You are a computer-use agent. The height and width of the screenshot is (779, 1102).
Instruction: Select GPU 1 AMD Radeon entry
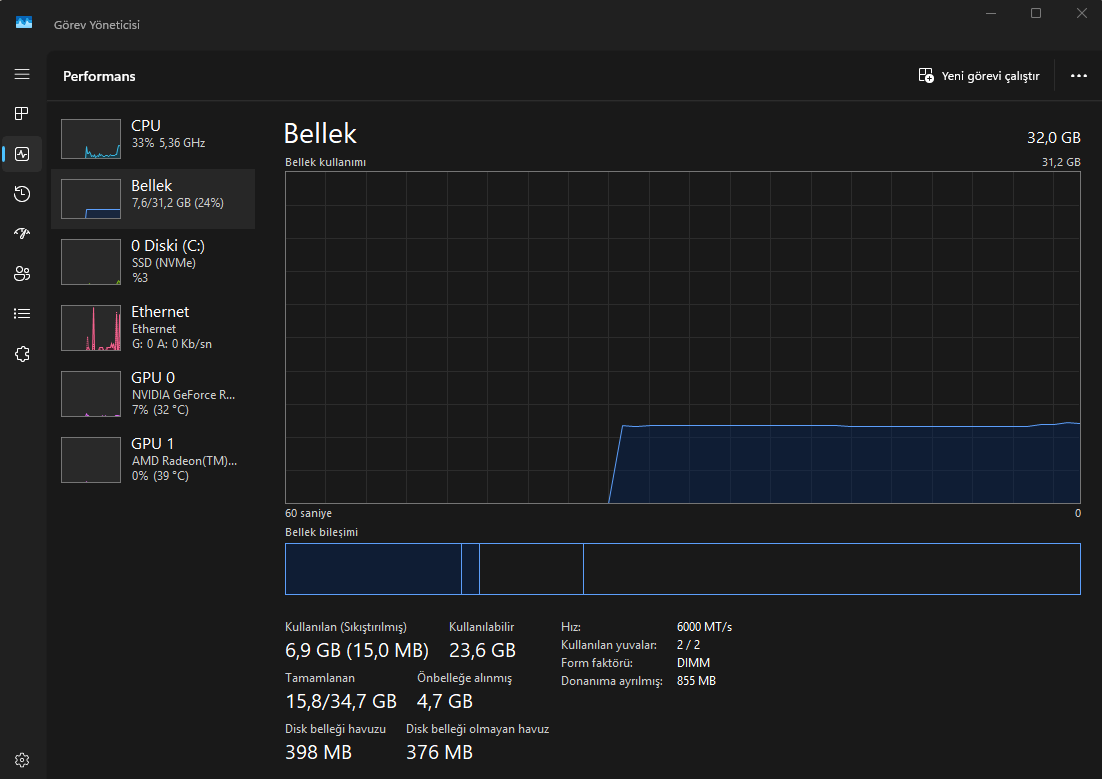(153, 460)
